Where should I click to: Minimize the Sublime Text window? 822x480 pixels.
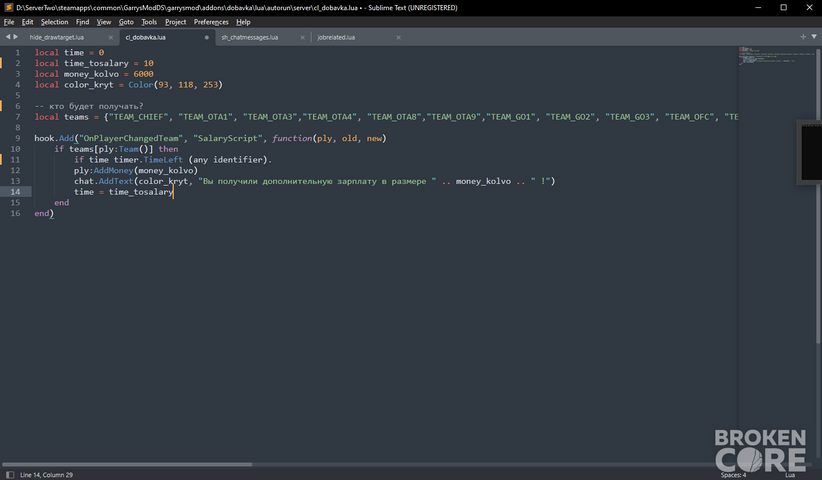pos(758,7)
